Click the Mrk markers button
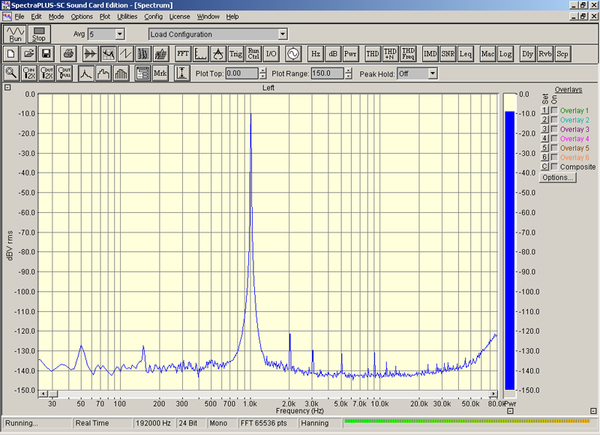 click(x=160, y=73)
